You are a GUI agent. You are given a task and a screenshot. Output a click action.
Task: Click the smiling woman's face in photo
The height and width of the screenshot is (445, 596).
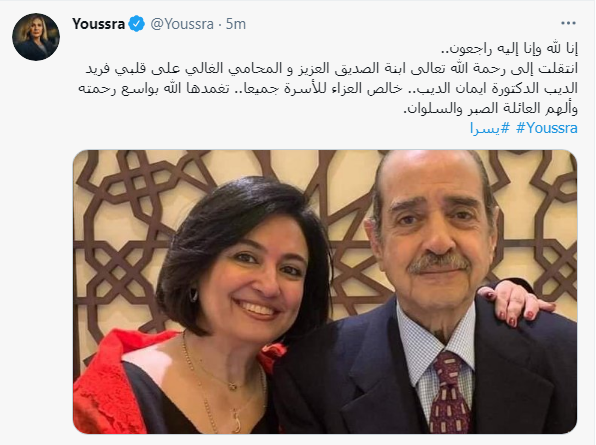[255, 277]
